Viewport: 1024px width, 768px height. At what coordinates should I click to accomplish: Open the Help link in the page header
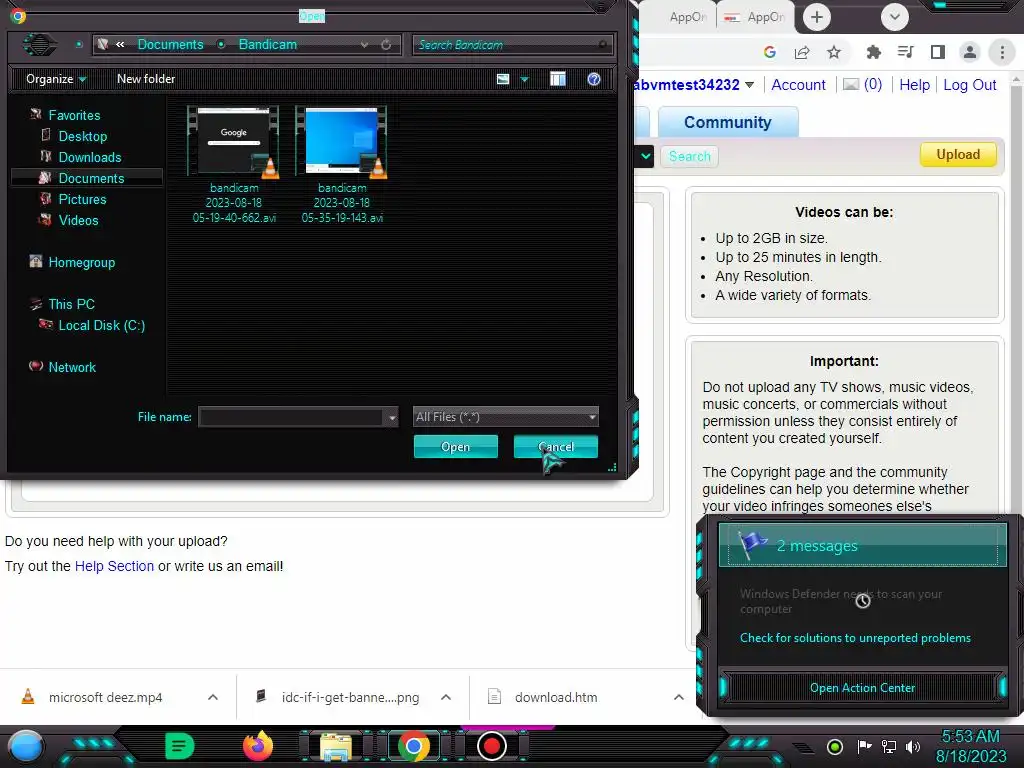(x=914, y=85)
